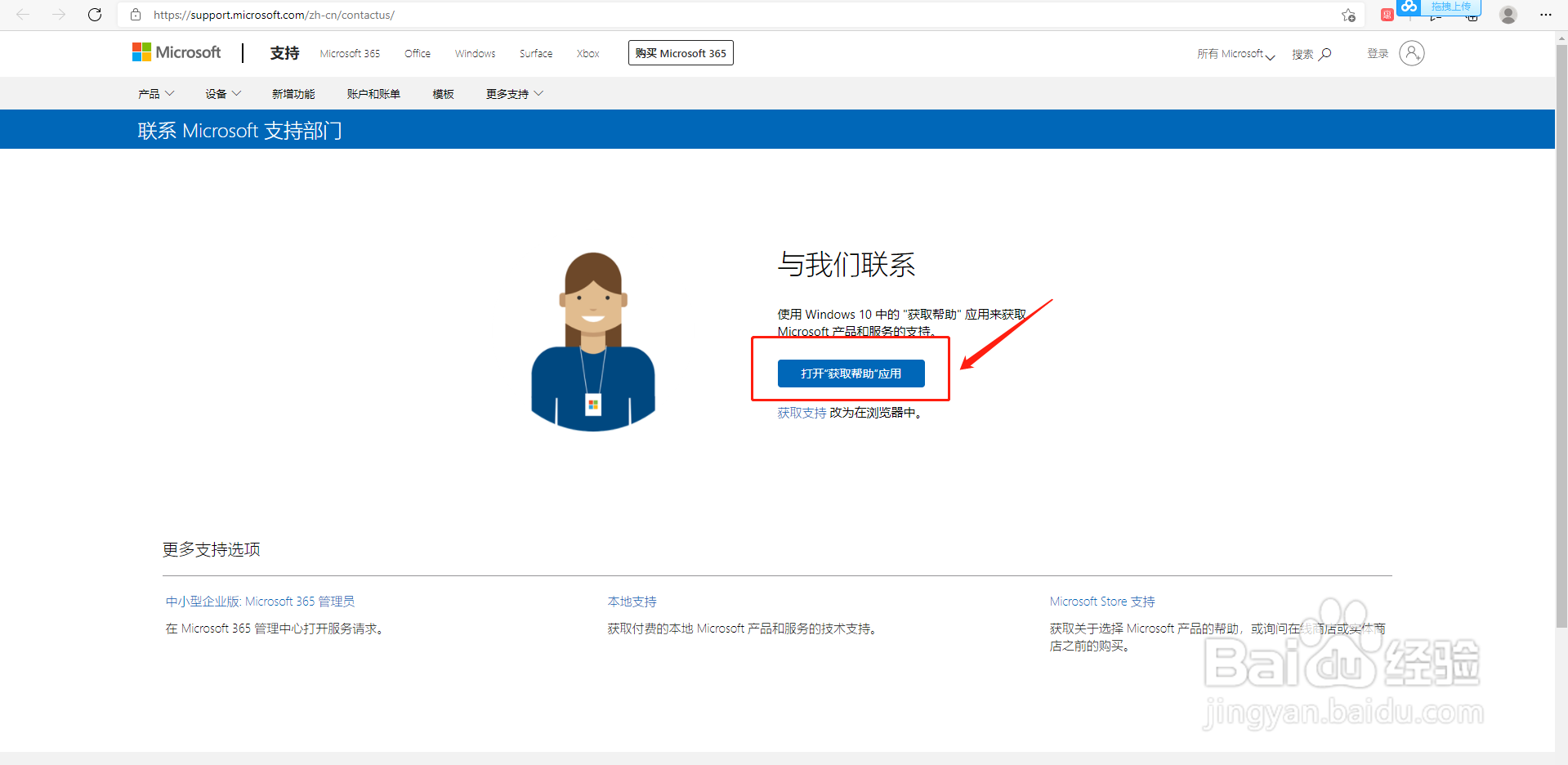
Task: Open the Windows menu item
Action: tap(474, 53)
